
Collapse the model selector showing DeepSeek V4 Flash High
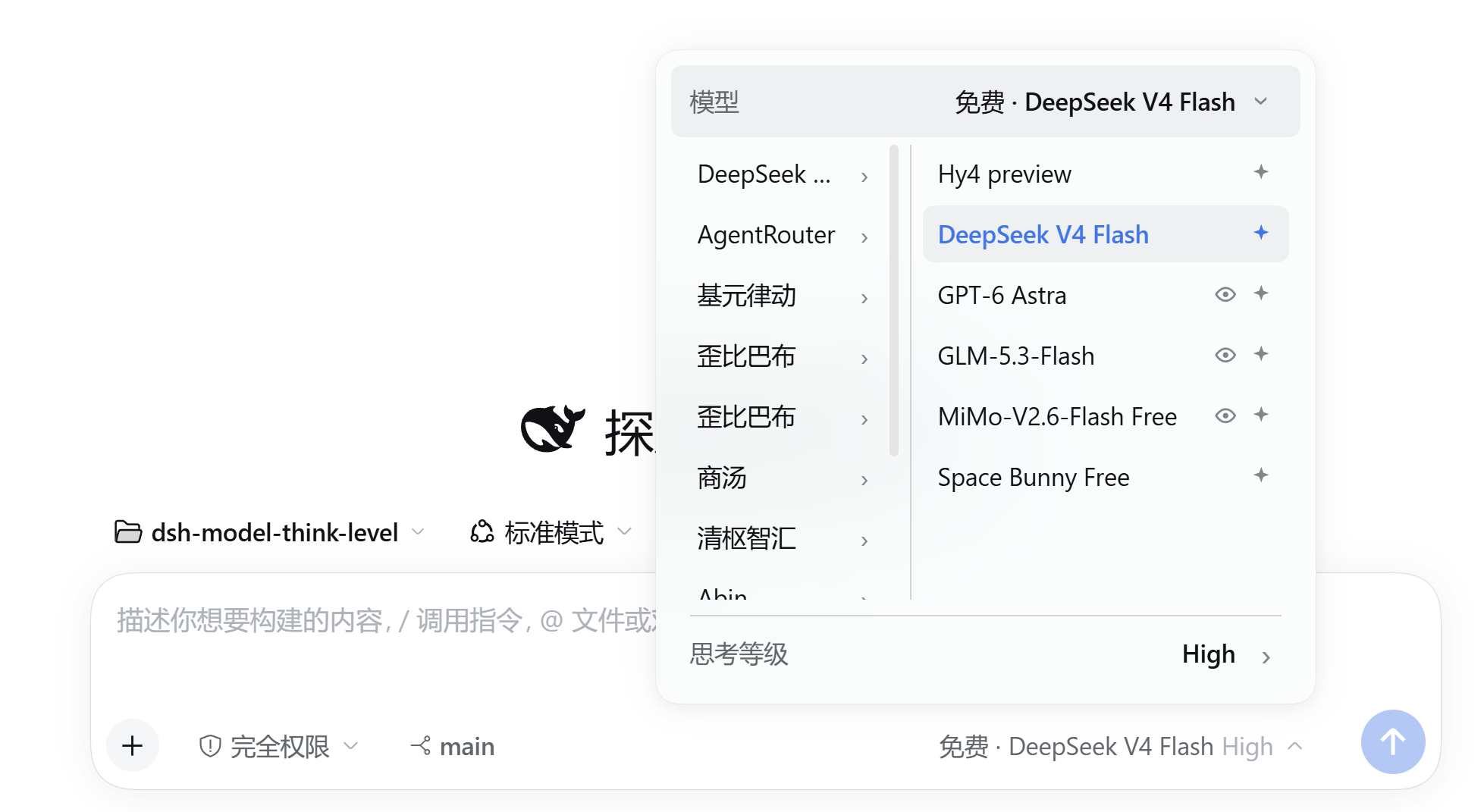[1121, 746]
